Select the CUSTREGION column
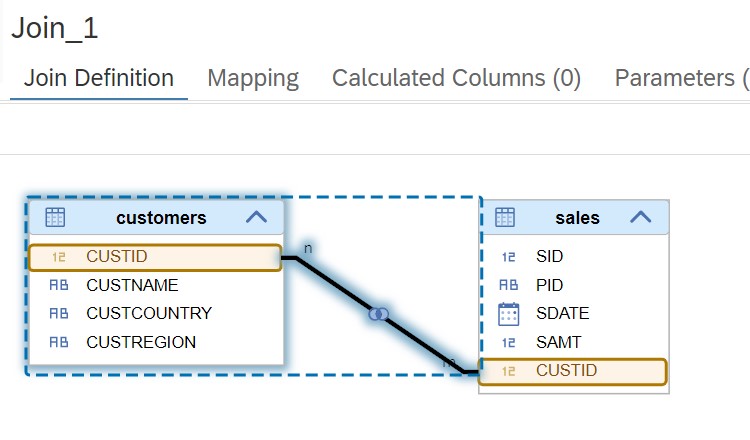 point(156,342)
